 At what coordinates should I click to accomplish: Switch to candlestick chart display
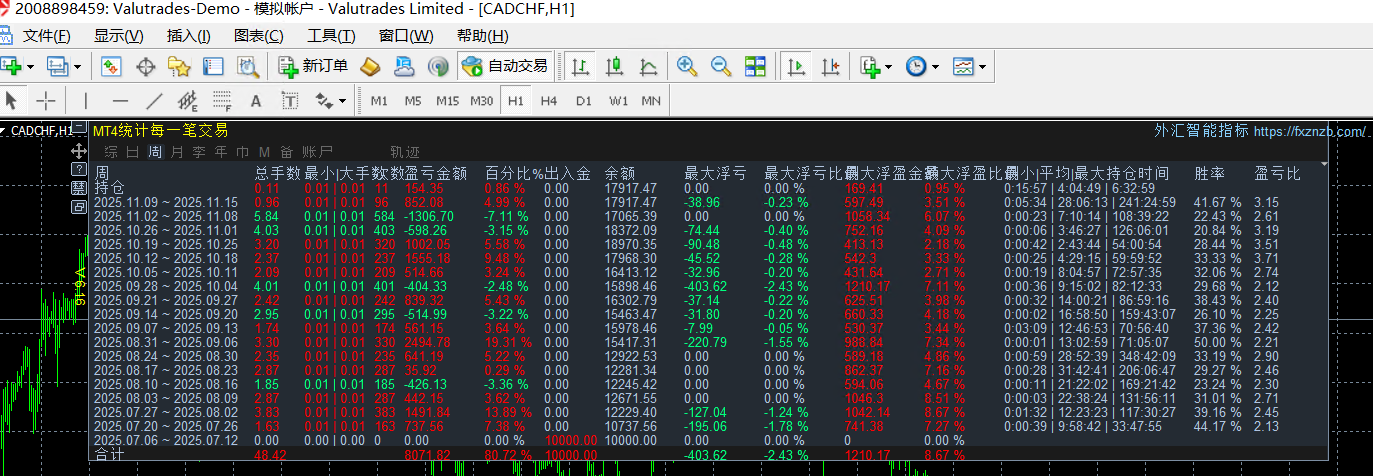pyautogui.click(x=614, y=67)
